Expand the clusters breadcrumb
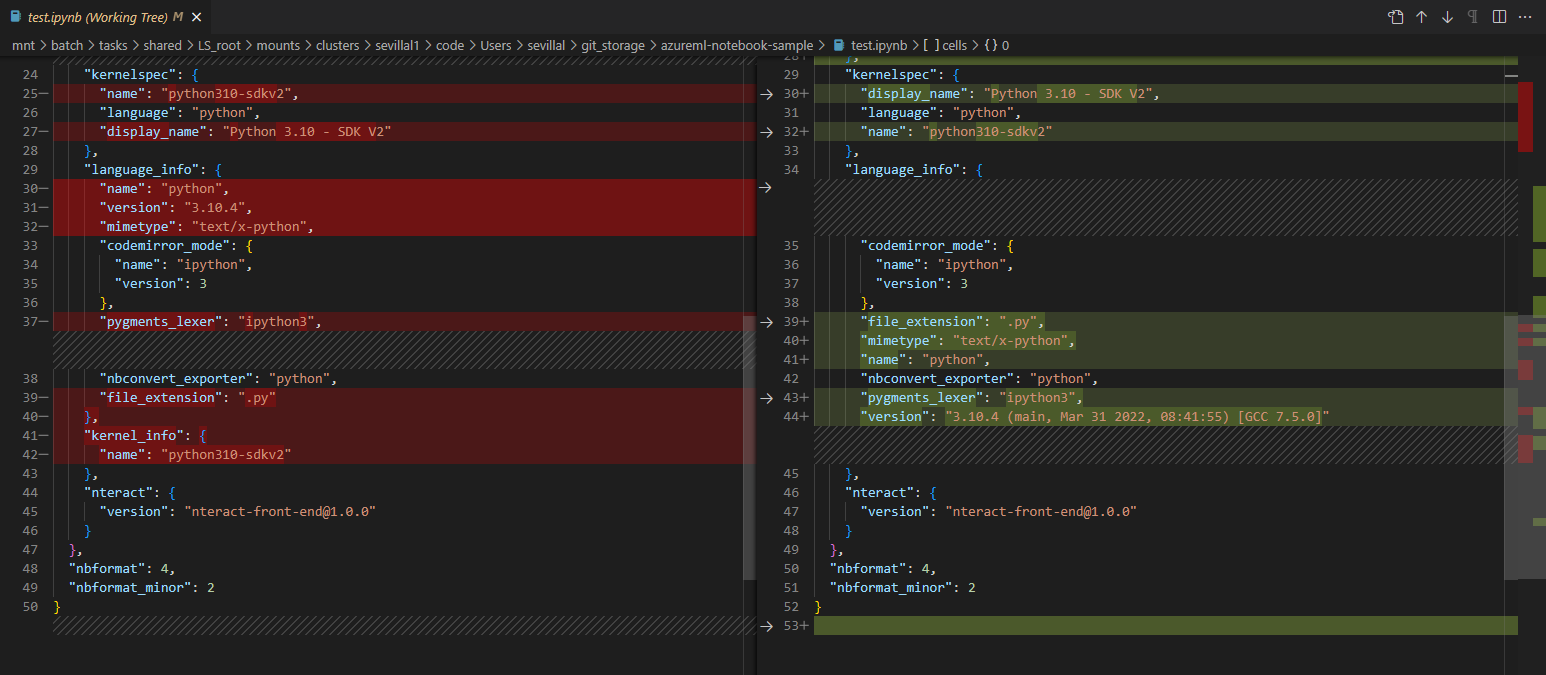The width and height of the screenshot is (1546, 675). coord(338,45)
